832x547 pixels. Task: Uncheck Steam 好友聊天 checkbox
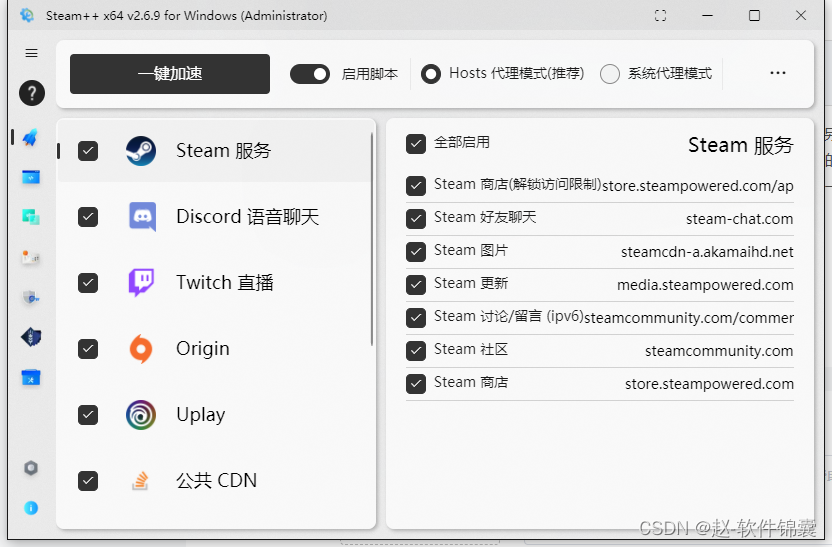[415, 219]
